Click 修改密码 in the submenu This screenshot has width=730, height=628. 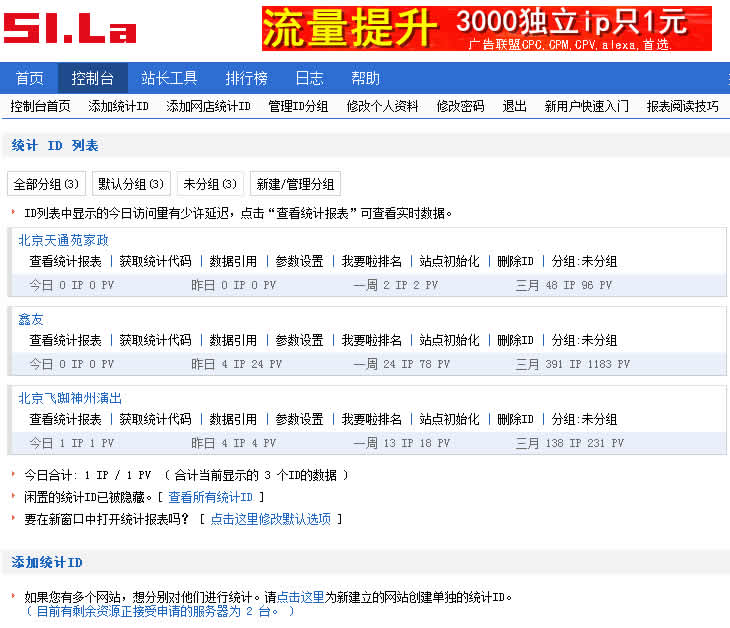pyautogui.click(x=460, y=106)
